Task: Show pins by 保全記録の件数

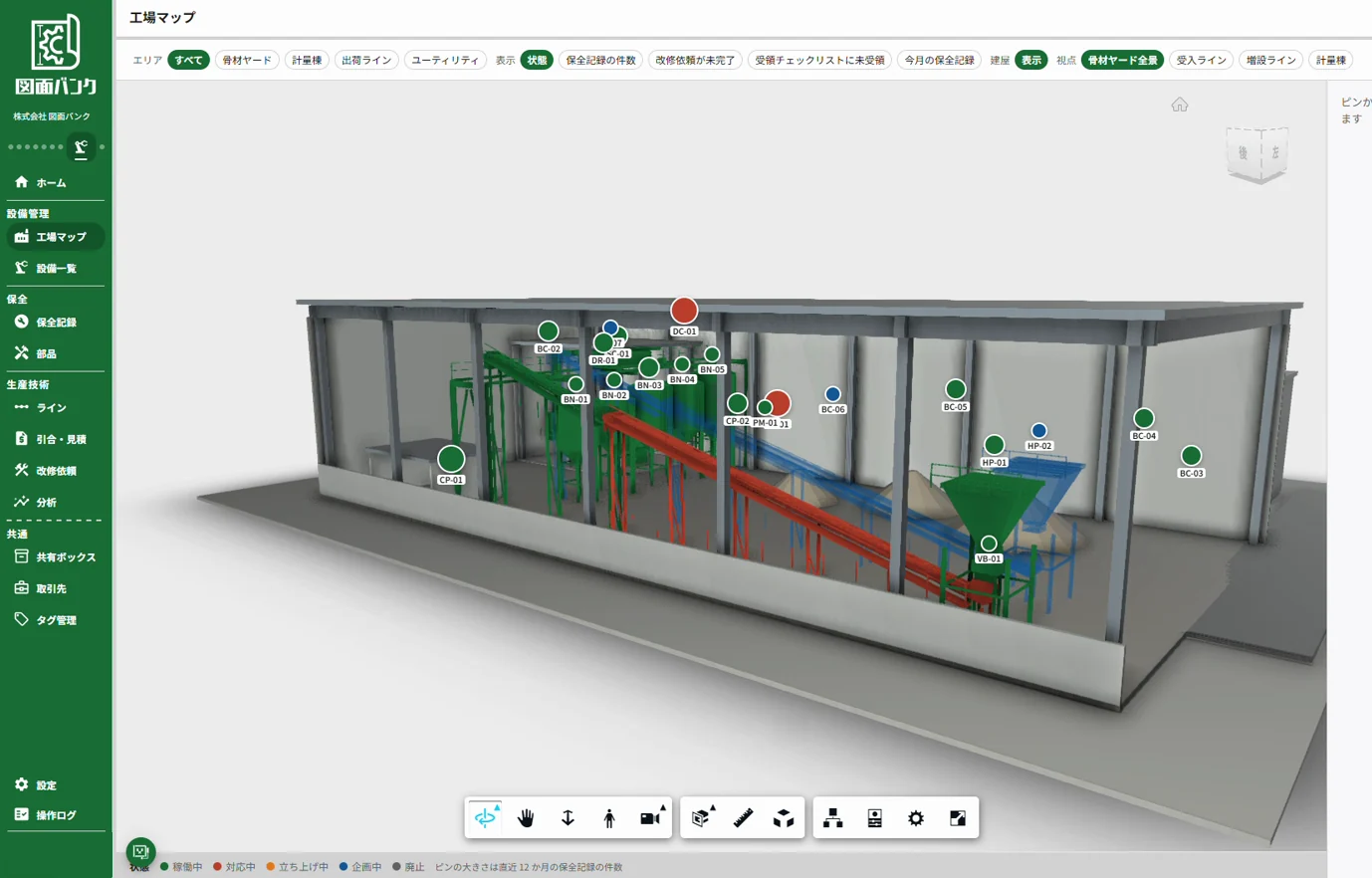Action: pyautogui.click(x=601, y=61)
